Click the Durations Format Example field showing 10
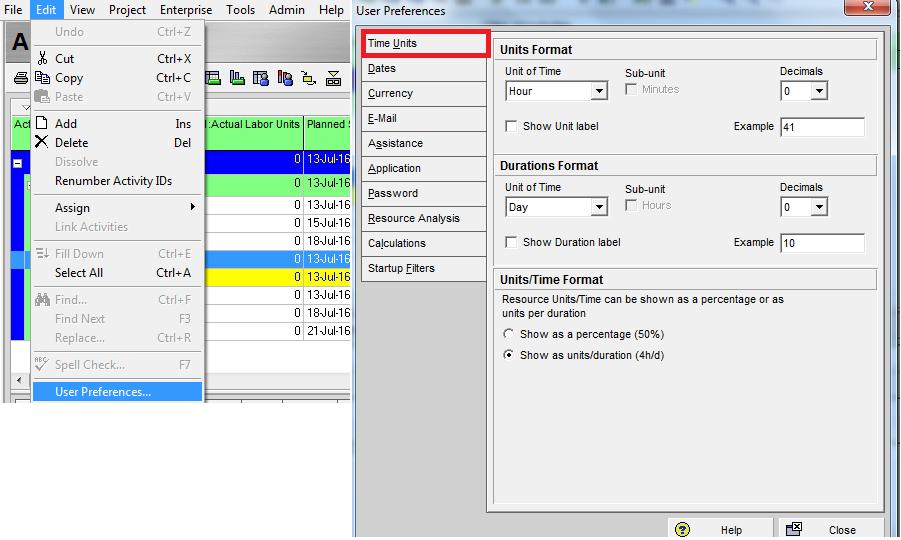The width and height of the screenshot is (901, 540). [822, 243]
